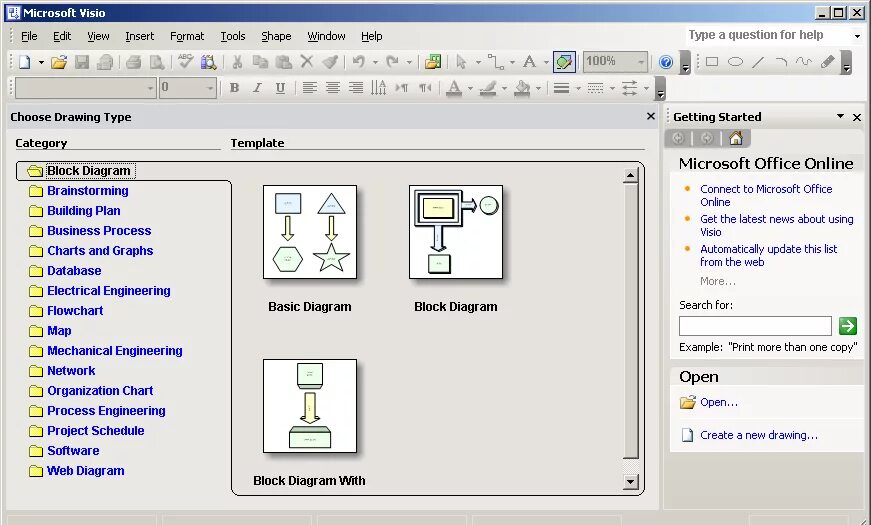
Task: Click the Paste clipboard icon
Action: (x=284, y=62)
